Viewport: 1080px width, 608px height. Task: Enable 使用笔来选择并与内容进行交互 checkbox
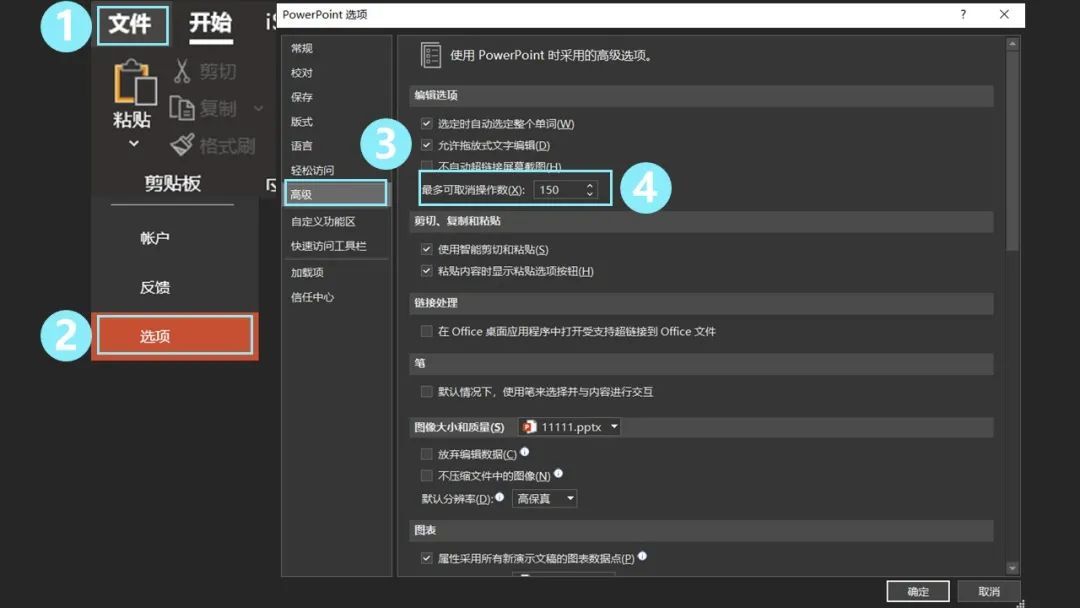click(x=426, y=391)
